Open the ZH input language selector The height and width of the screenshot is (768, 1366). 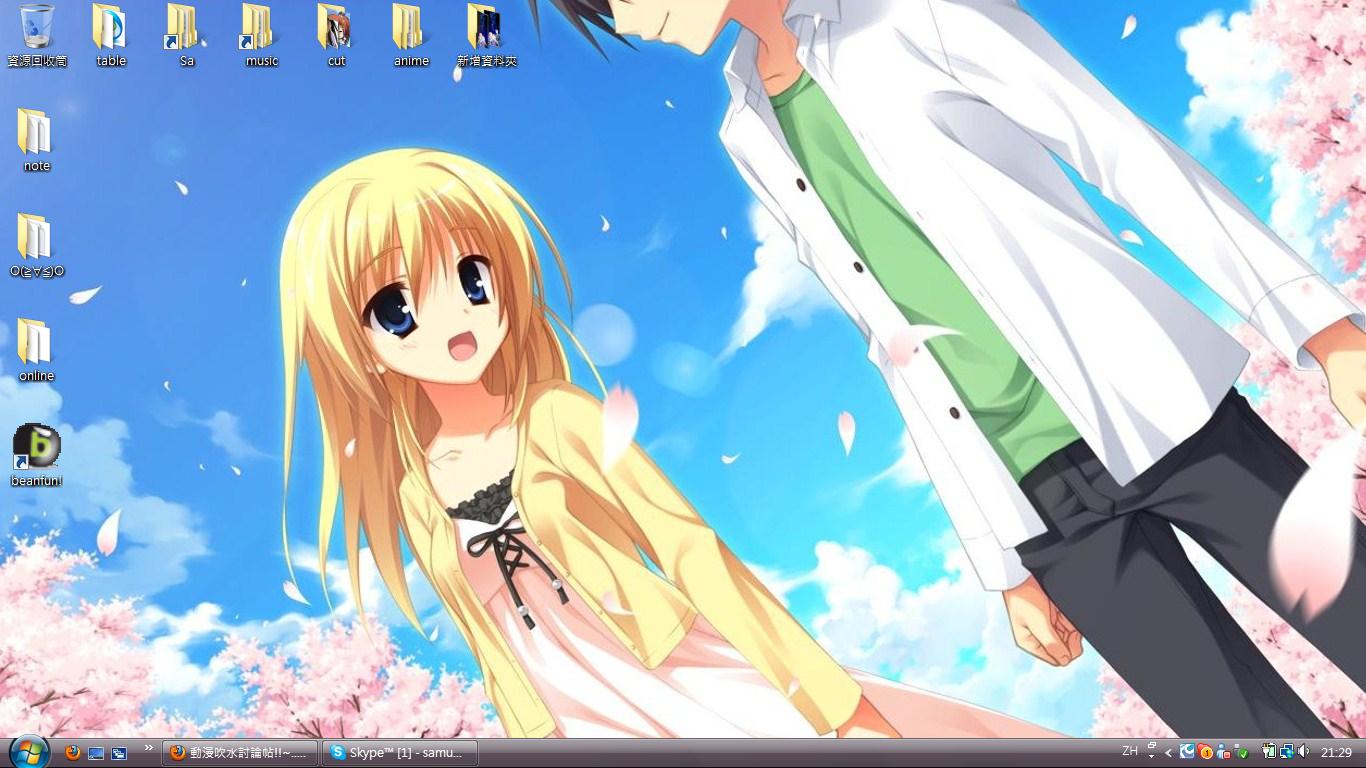pyautogui.click(x=1130, y=751)
